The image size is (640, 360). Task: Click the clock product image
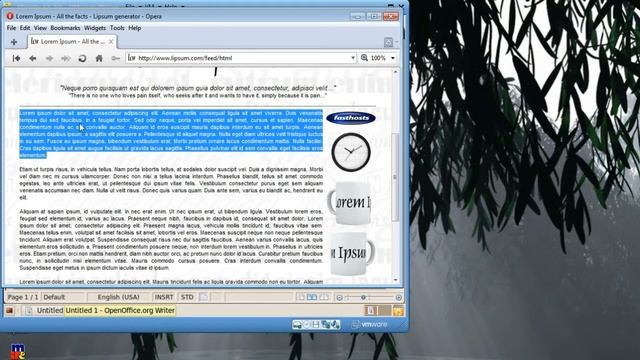pyautogui.click(x=351, y=152)
